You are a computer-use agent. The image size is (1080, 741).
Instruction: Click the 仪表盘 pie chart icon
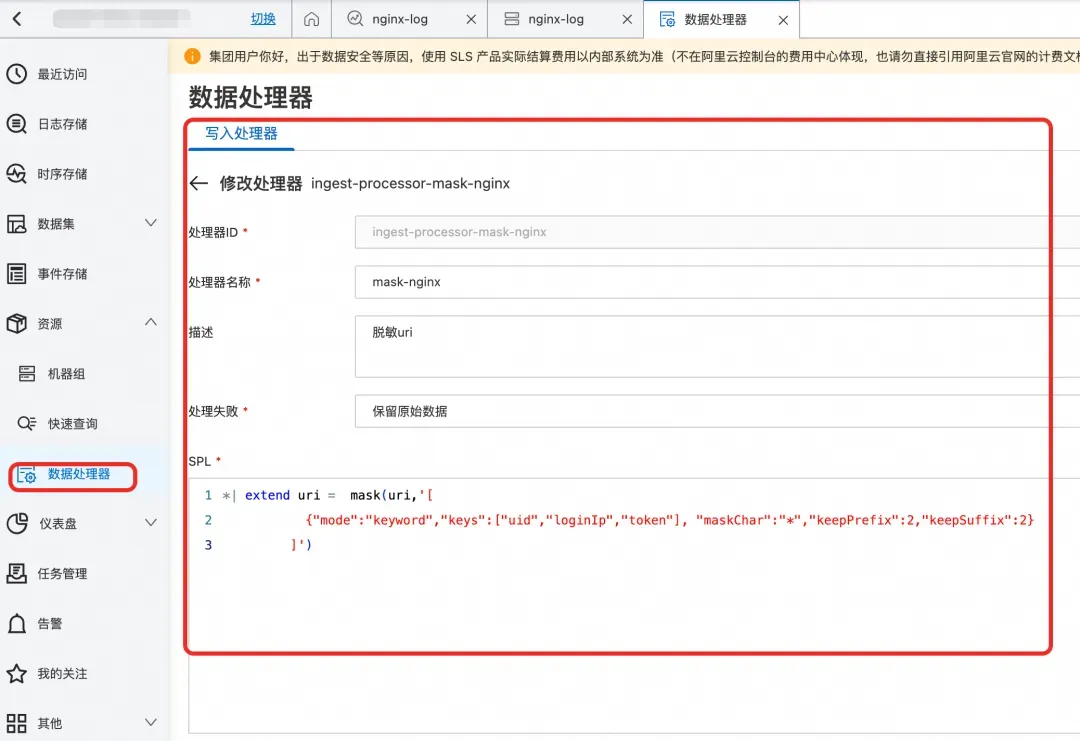coord(17,523)
